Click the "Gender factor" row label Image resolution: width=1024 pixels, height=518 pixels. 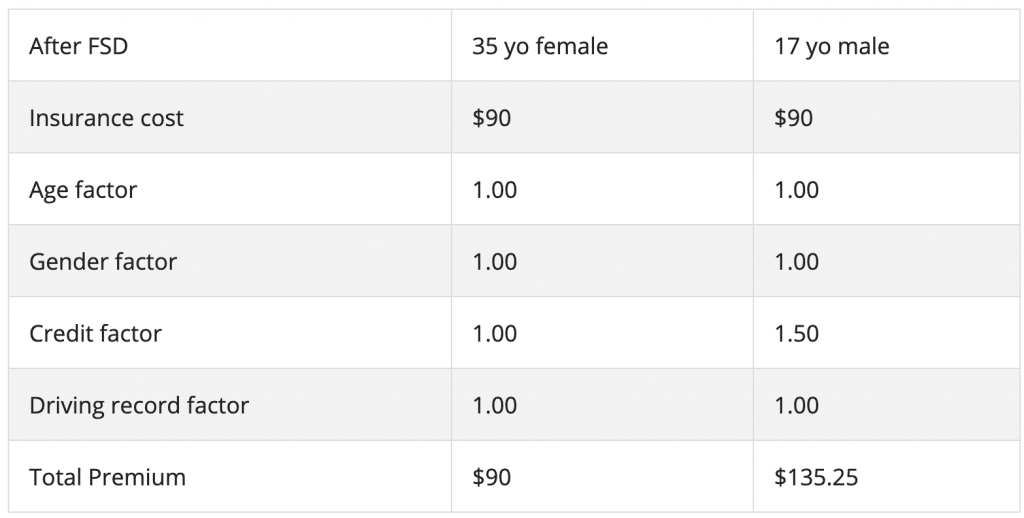pos(103,262)
